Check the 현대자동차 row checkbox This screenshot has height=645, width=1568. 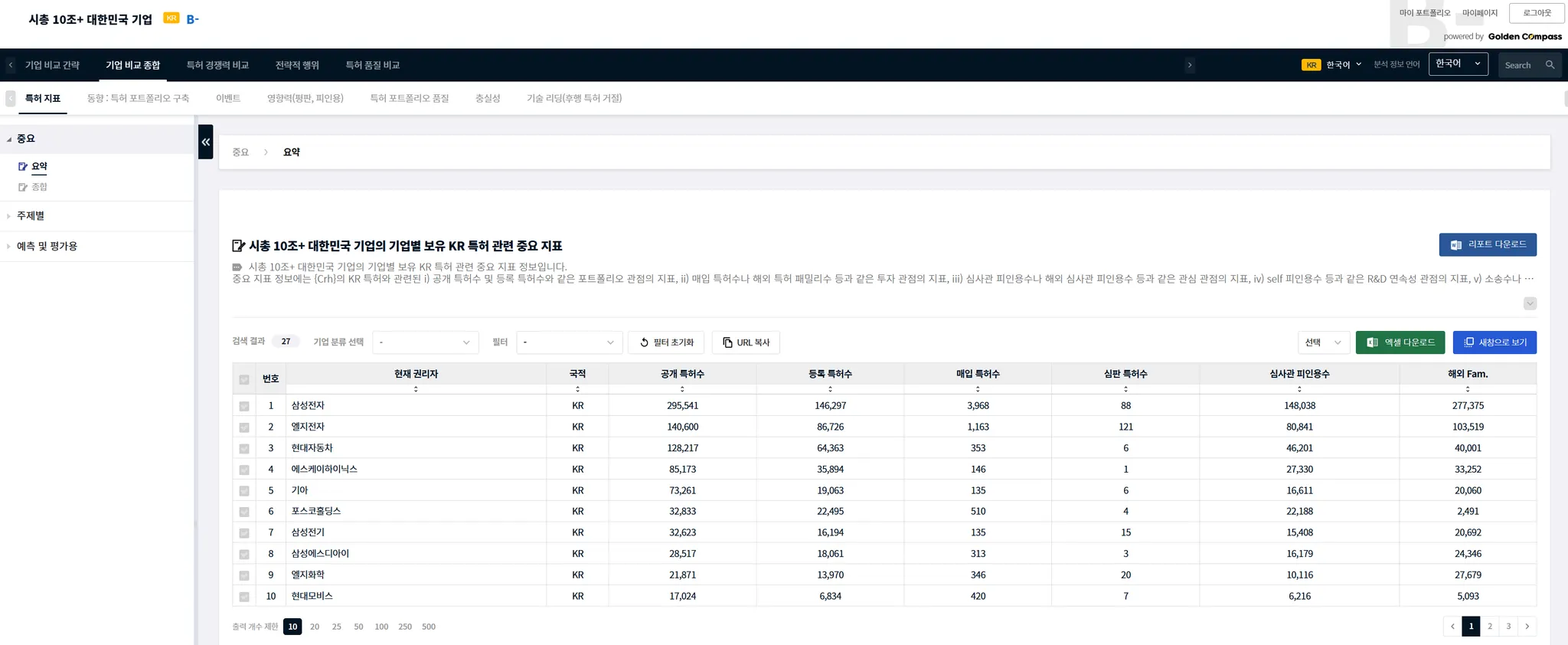(244, 449)
